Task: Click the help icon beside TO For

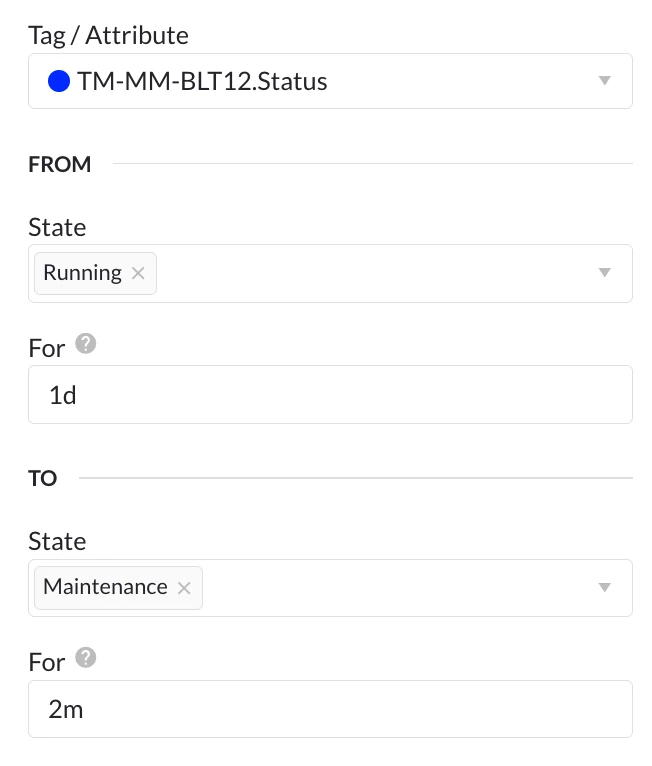Action: tap(86, 658)
